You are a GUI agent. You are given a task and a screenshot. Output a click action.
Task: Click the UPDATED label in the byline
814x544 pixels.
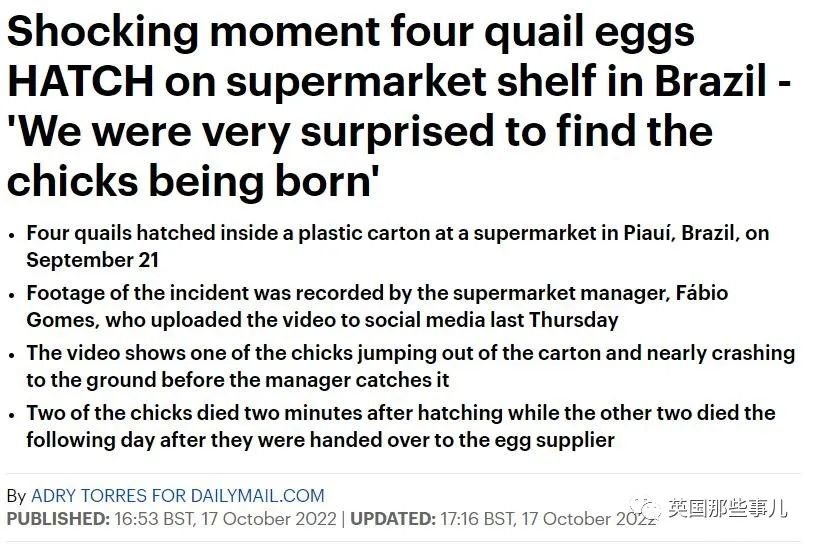point(393,519)
